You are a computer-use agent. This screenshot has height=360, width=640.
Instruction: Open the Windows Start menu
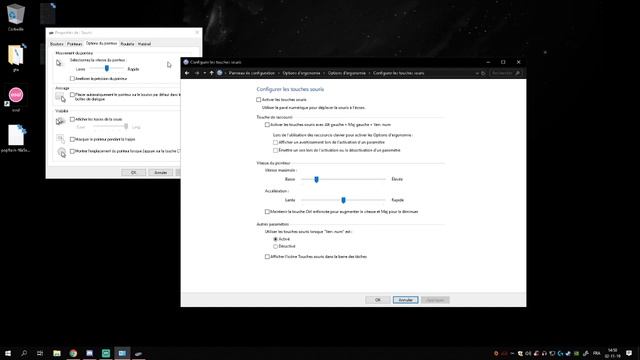click(x=8, y=353)
